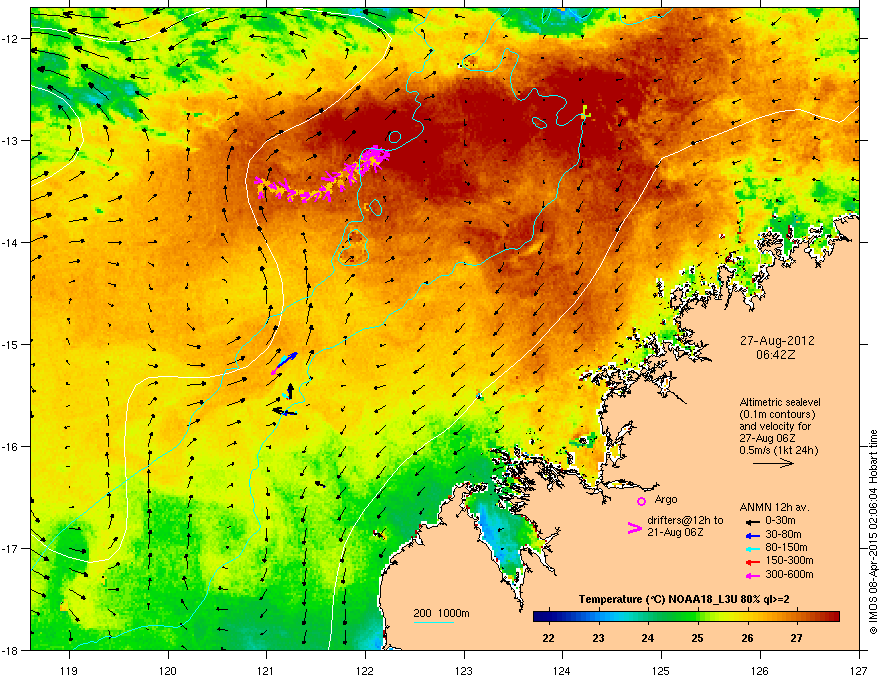Click latitude axis label '-15'
Screen dimensions: 880x680
point(10,344)
